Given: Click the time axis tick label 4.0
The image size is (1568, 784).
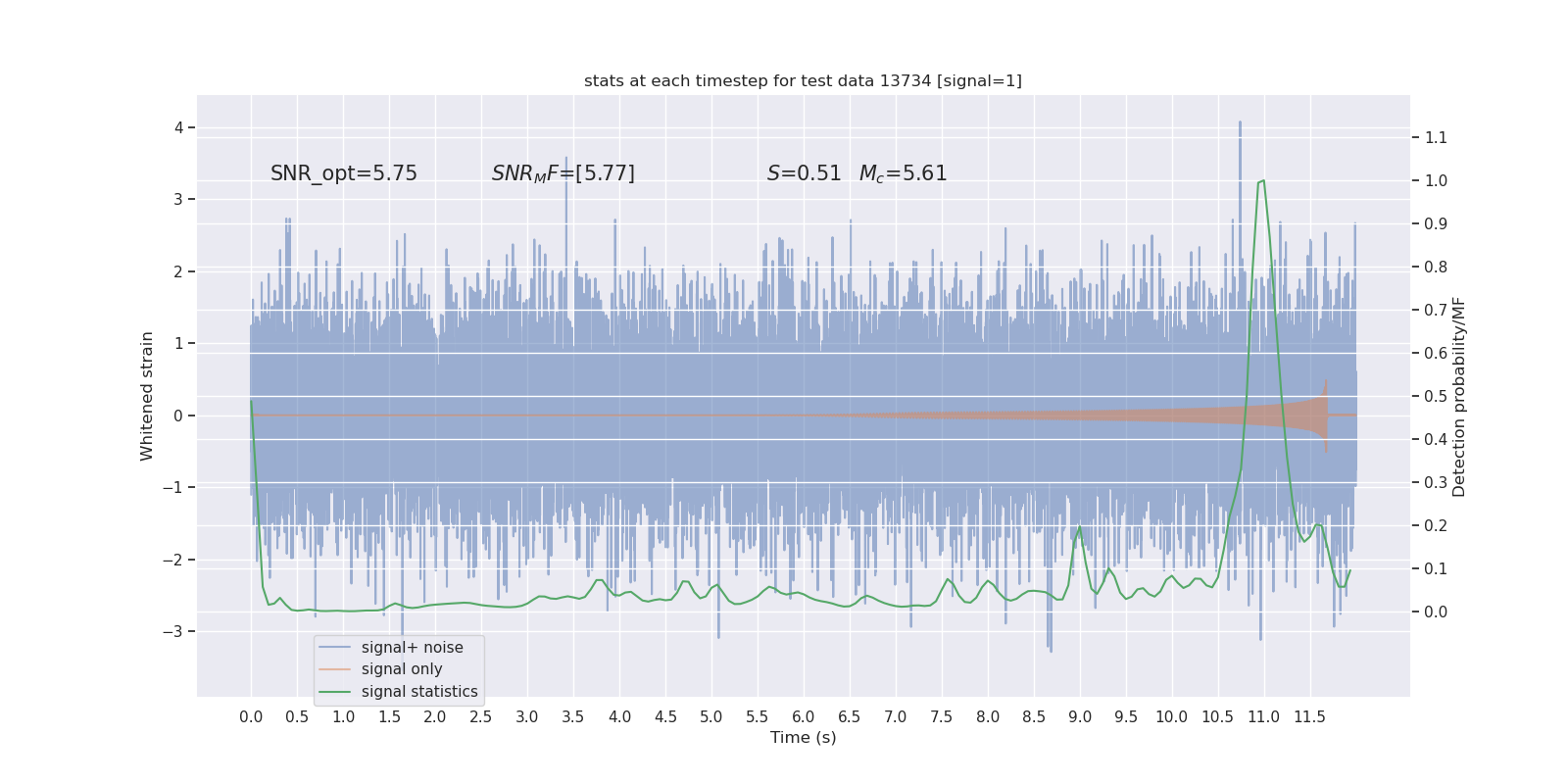Looking at the screenshot, I should [x=619, y=717].
